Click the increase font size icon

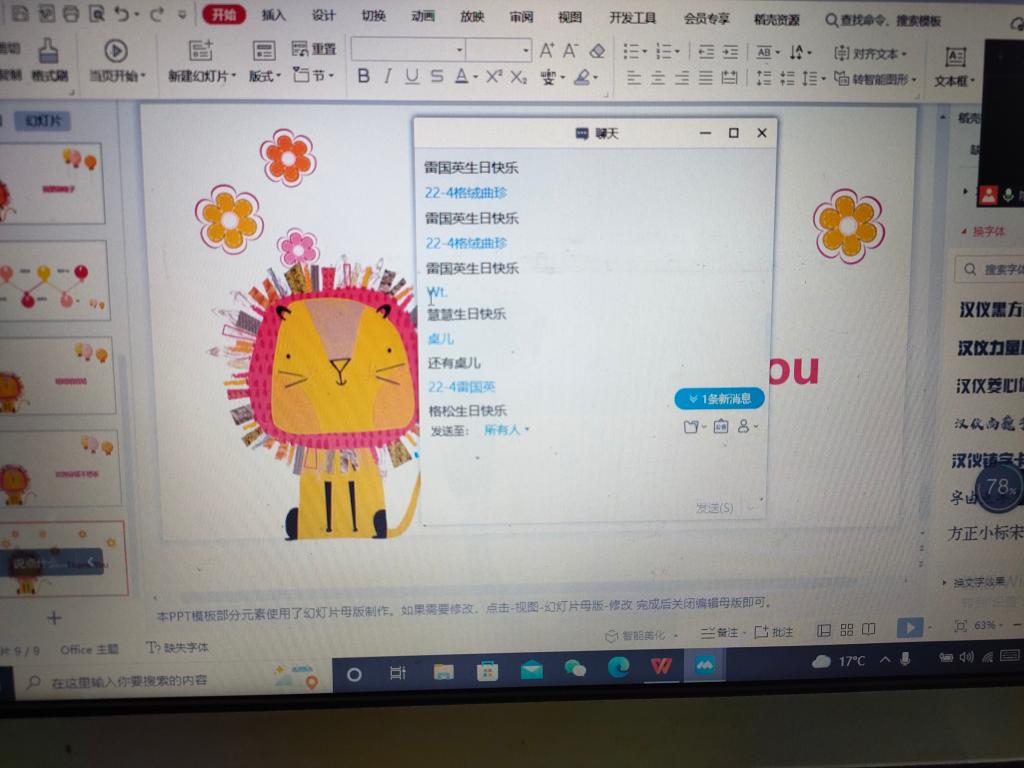547,50
